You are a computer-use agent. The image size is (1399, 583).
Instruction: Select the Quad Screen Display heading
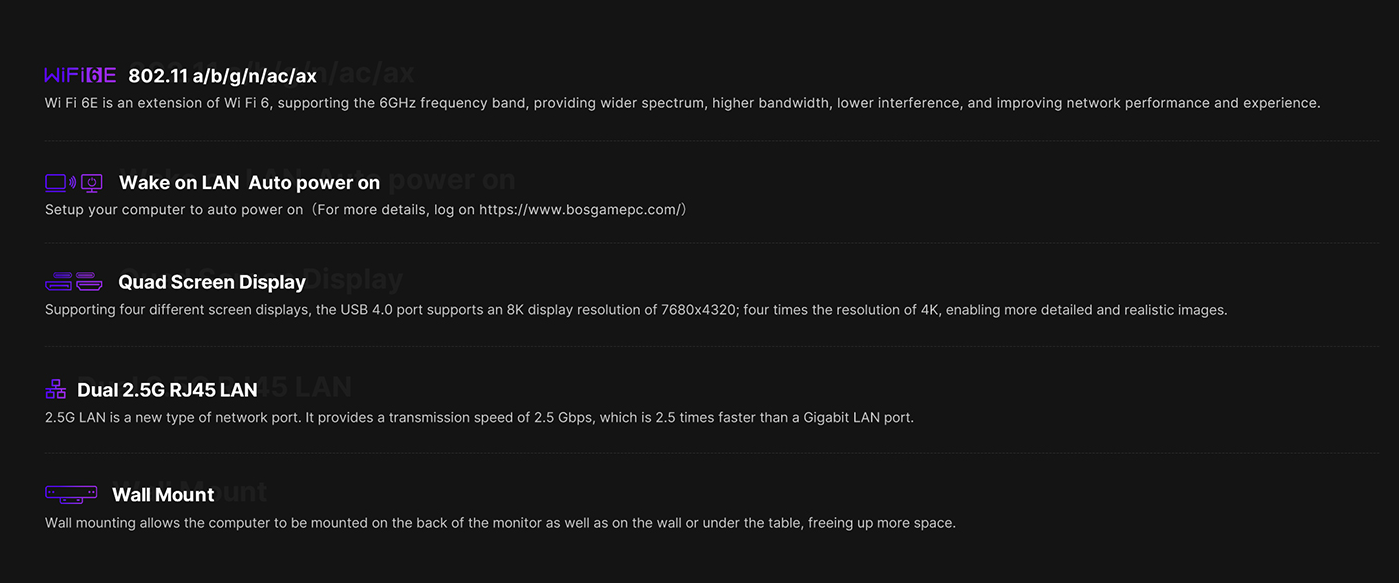pyautogui.click(x=212, y=283)
